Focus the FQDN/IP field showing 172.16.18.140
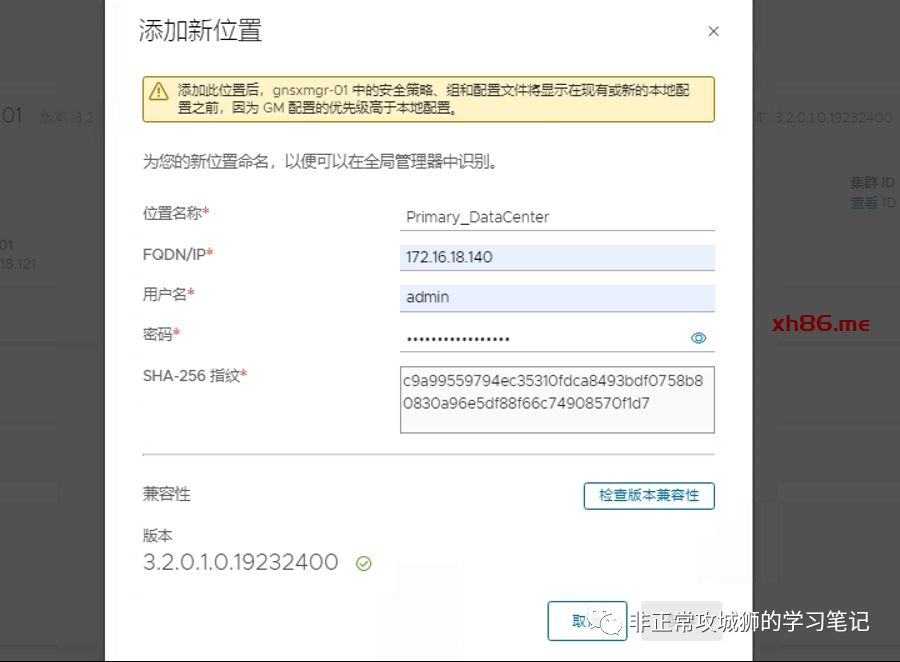This screenshot has width=900, height=662. (x=556, y=257)
